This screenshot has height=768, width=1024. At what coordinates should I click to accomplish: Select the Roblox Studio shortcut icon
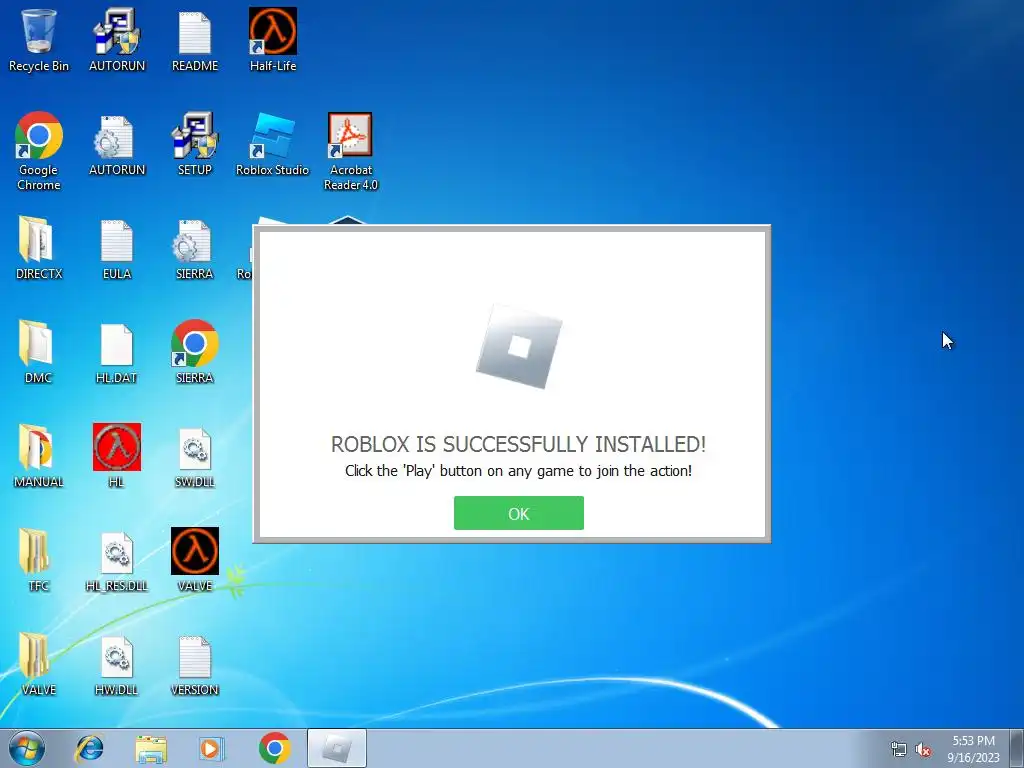272,145
